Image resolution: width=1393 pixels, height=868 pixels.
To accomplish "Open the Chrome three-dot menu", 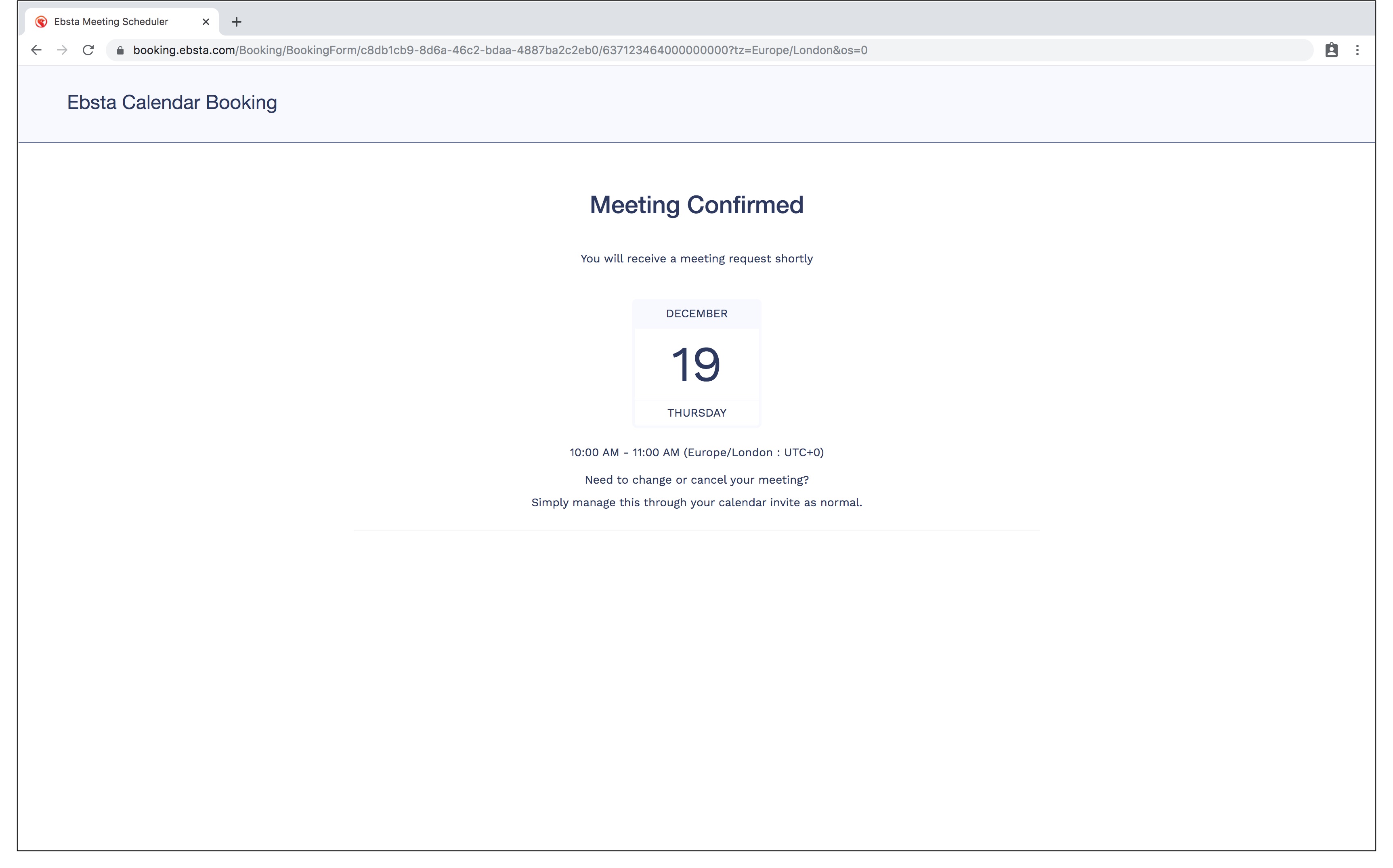I will pos(1357,50).
